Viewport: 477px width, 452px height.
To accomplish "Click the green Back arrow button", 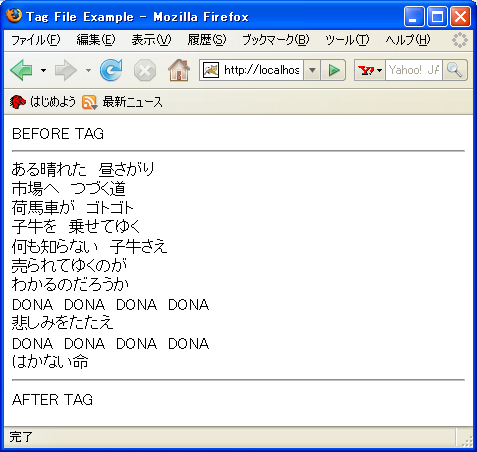I will coord(21,70).
